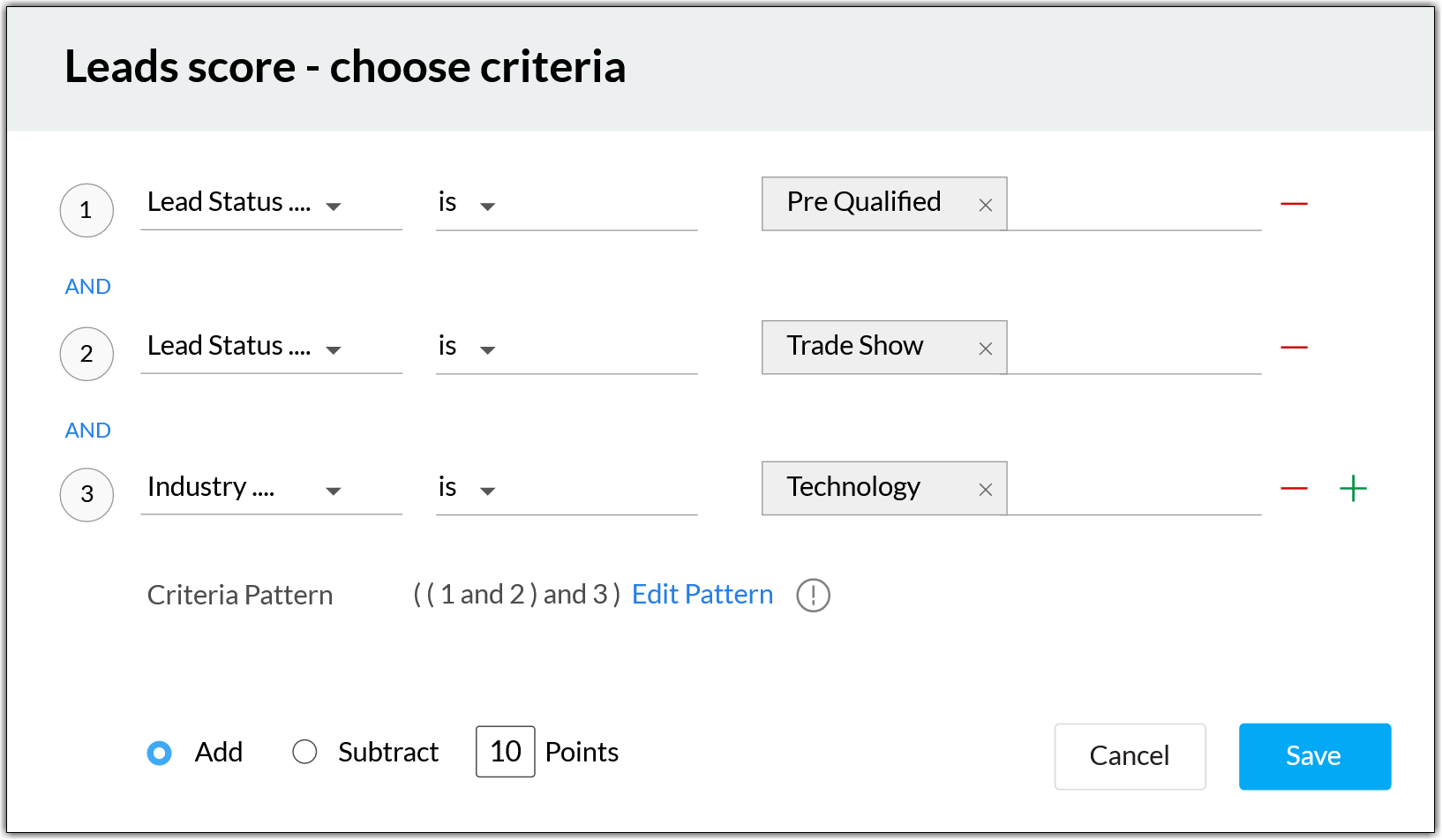Open the 'is' operator dropdown in row three
The width and height of the screenshot is (1442, 840).
487,491
